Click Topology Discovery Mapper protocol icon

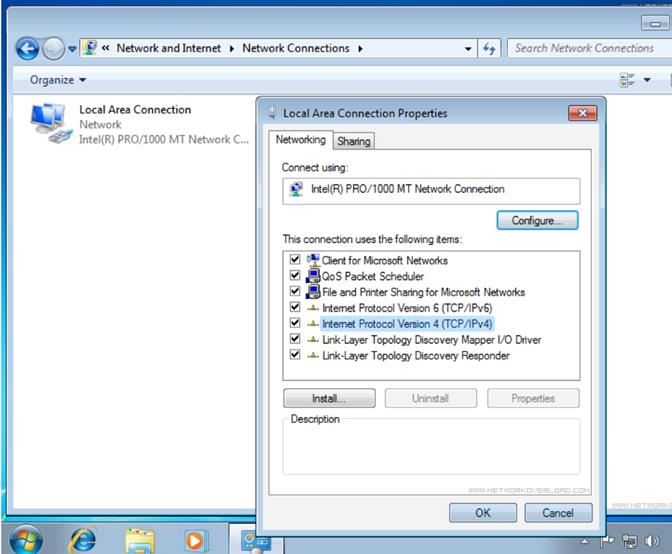[313, 340]
